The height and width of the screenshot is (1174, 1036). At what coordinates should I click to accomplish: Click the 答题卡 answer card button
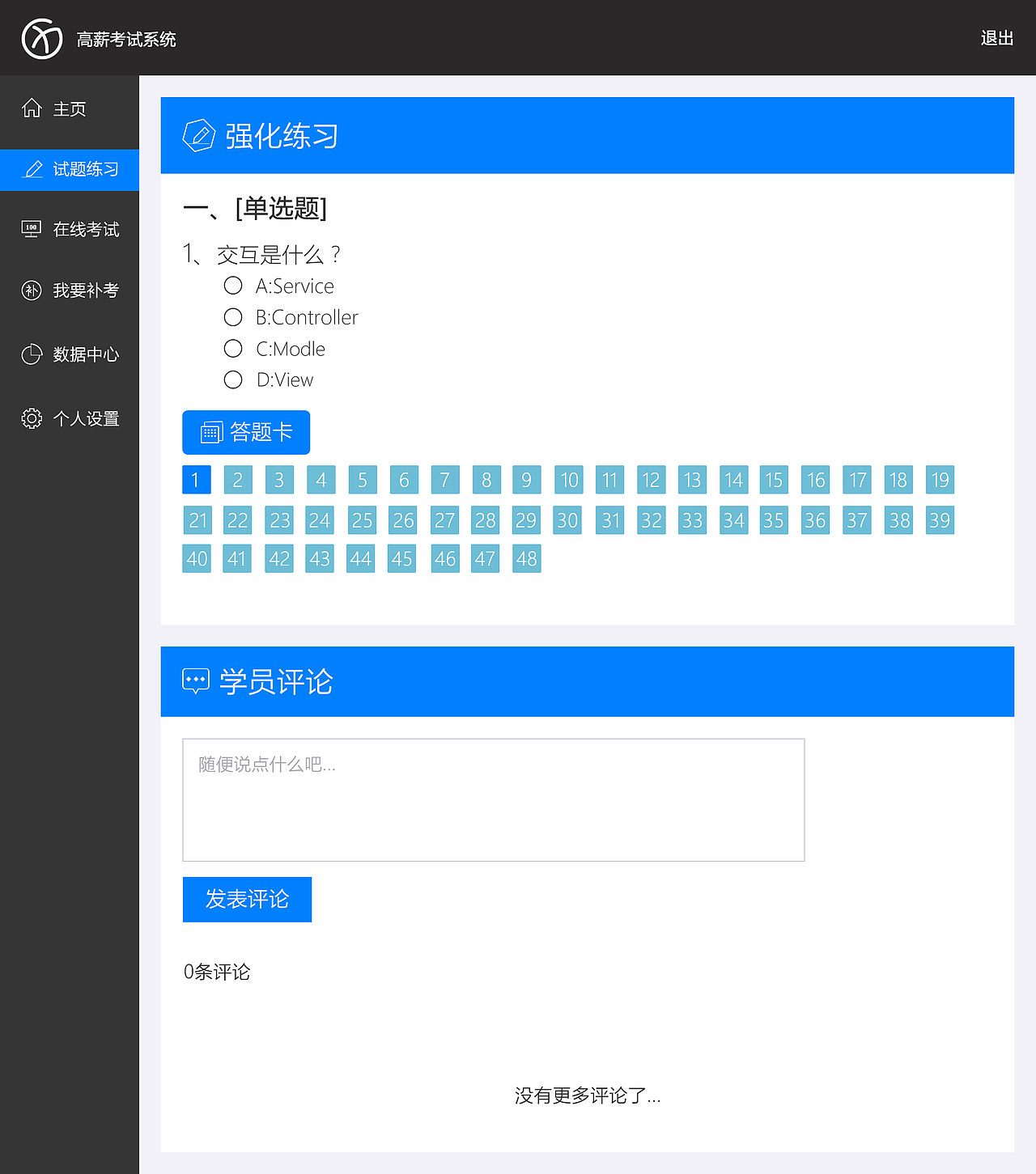click(246, 432)
